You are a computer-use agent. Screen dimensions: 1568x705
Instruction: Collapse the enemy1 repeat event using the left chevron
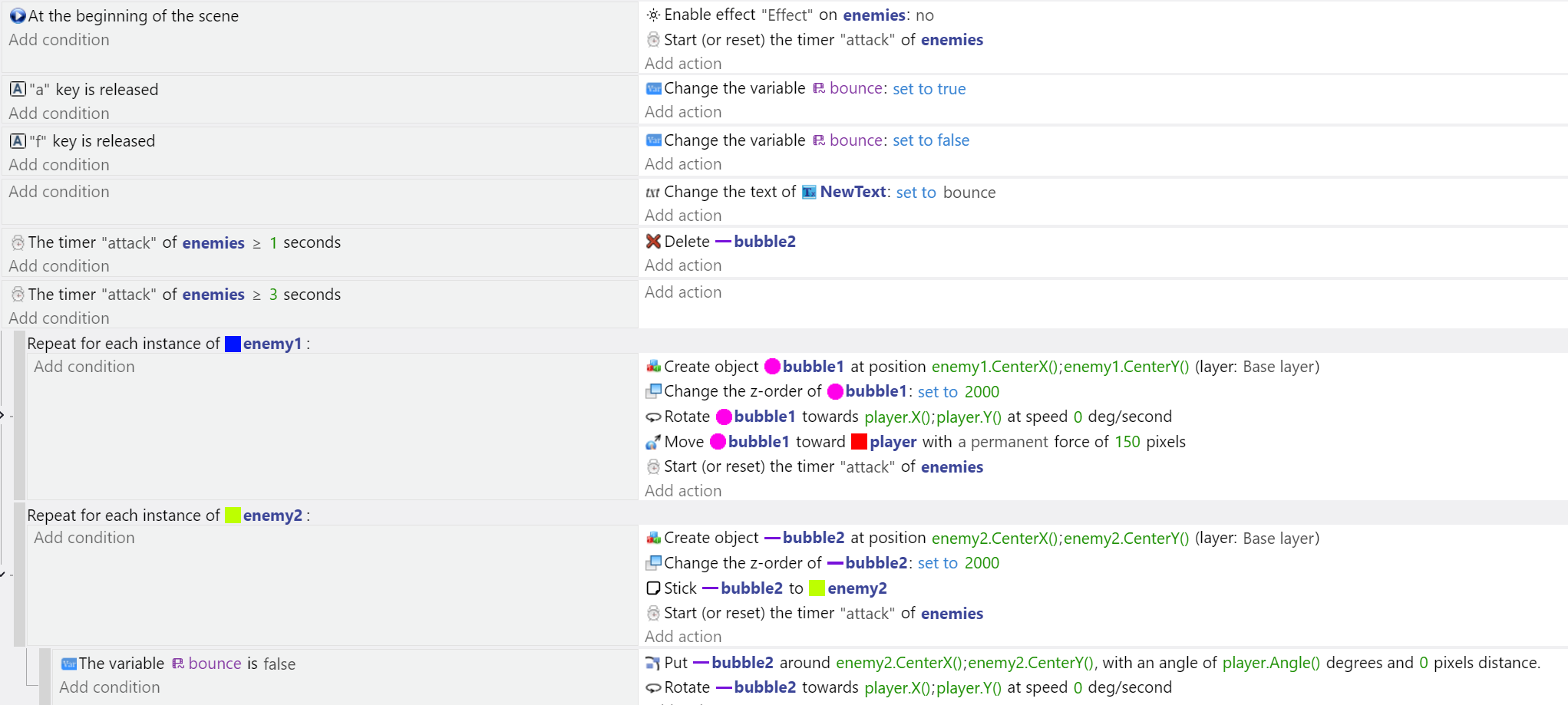(4, 415)
